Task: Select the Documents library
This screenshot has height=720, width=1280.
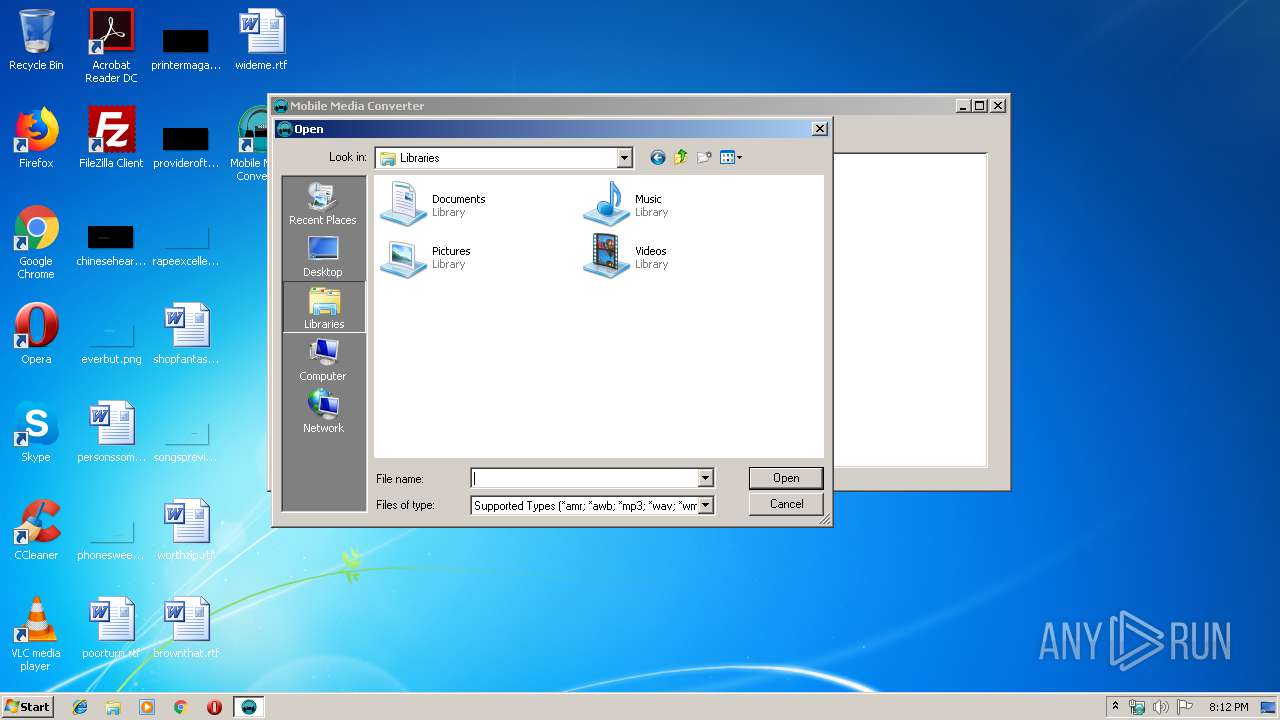Action: (x=434, y=204)
